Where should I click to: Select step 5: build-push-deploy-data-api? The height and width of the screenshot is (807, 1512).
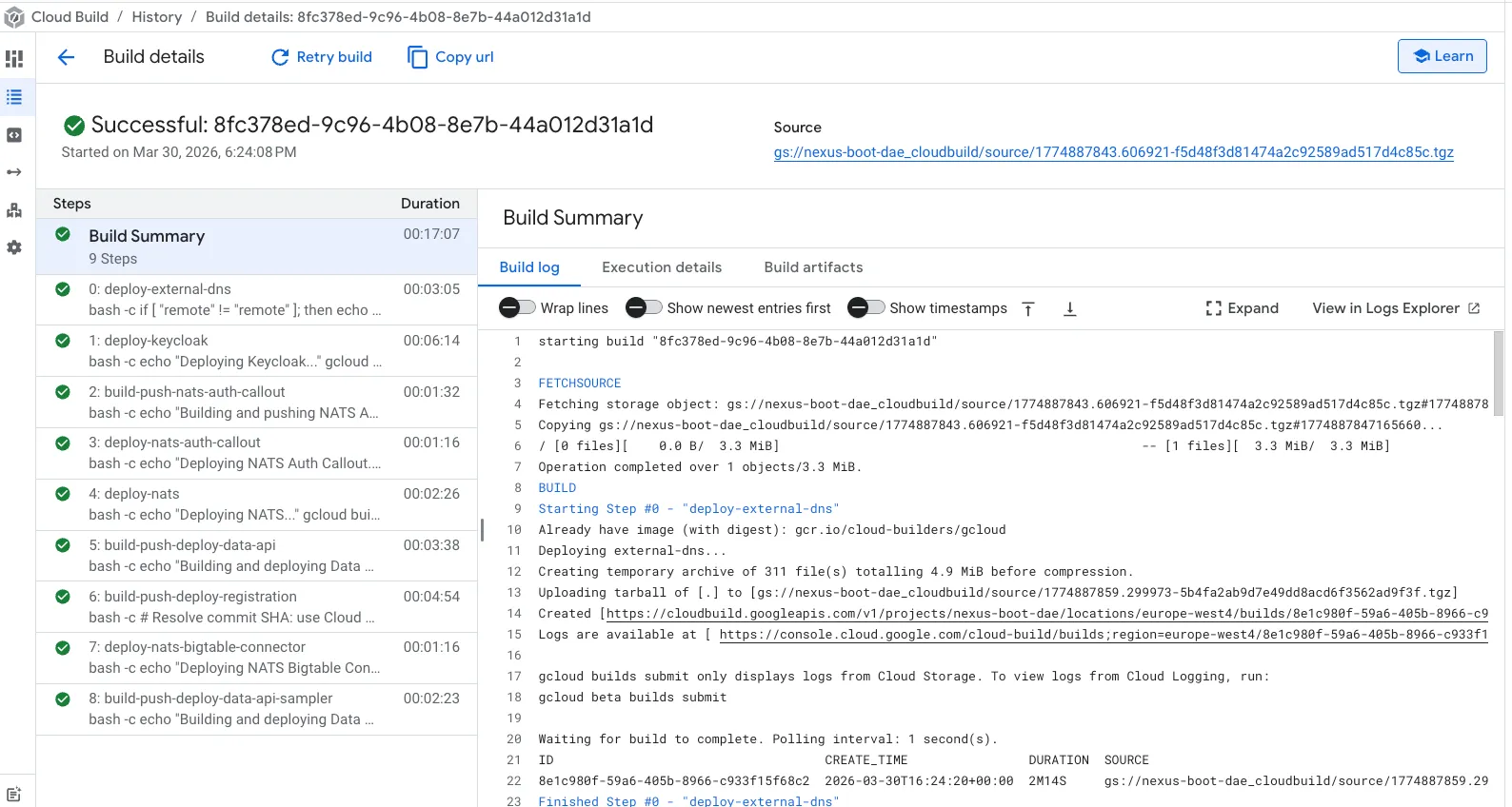(256, 556)
